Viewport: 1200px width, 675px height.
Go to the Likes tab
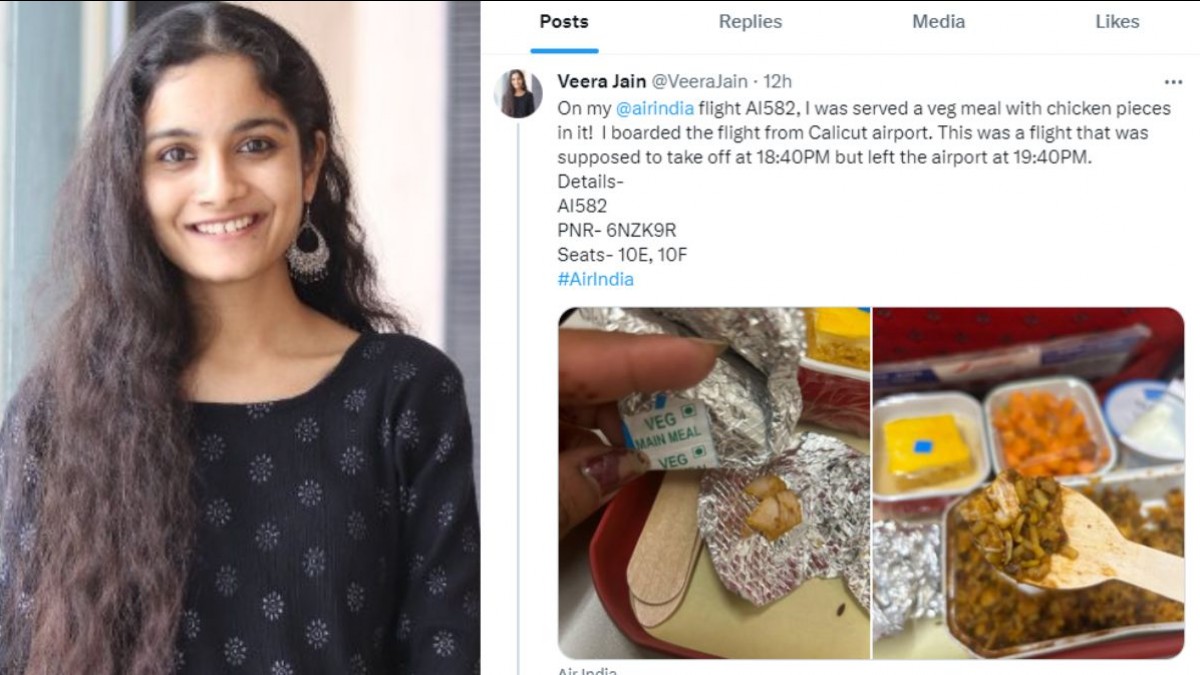[1117, 22]
